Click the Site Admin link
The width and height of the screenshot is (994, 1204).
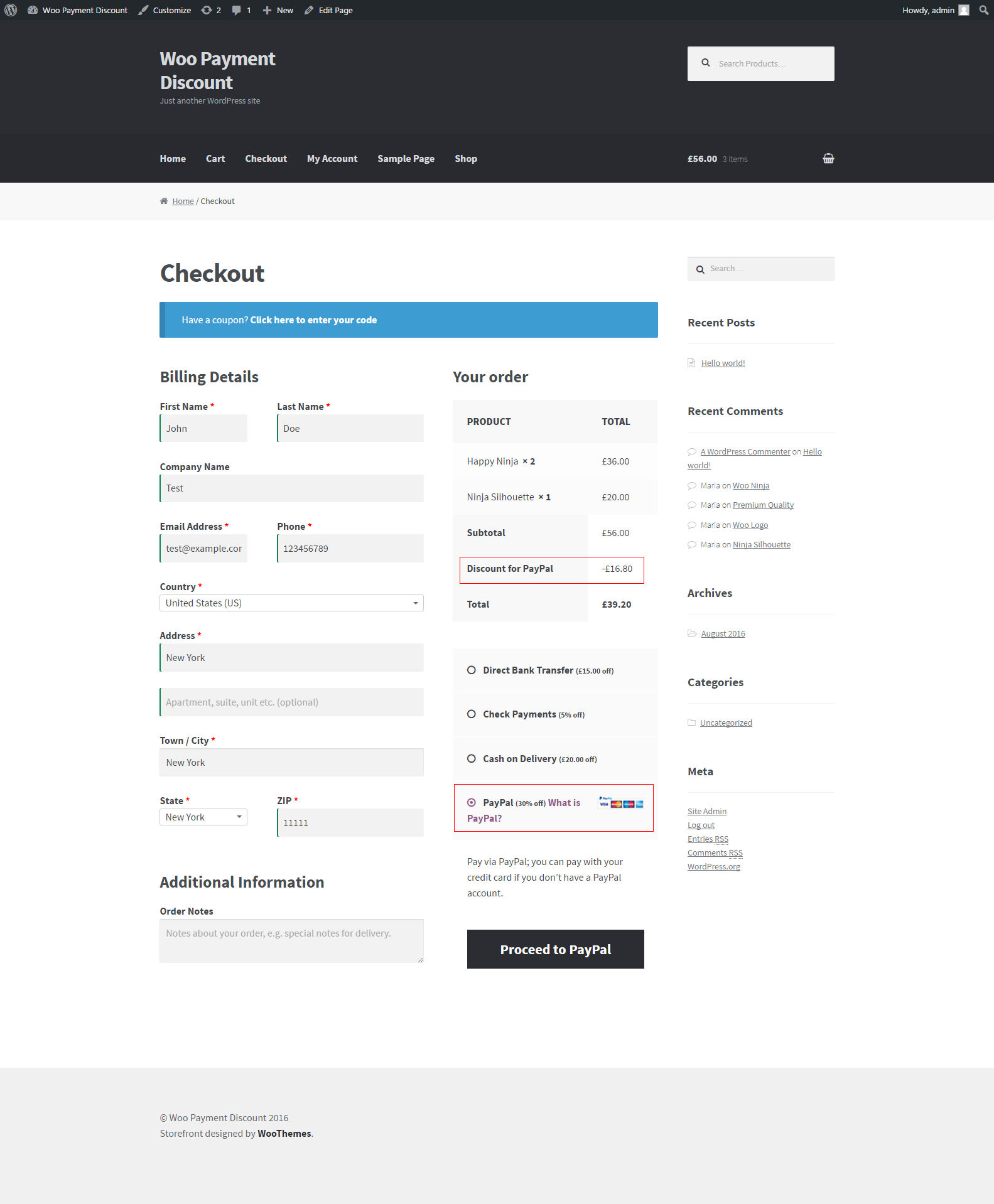click(x=707, y=812)
